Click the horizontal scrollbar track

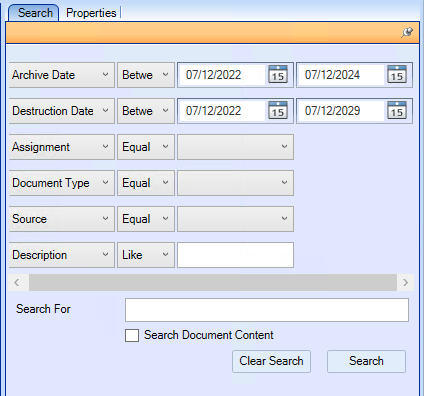[213, 283]
